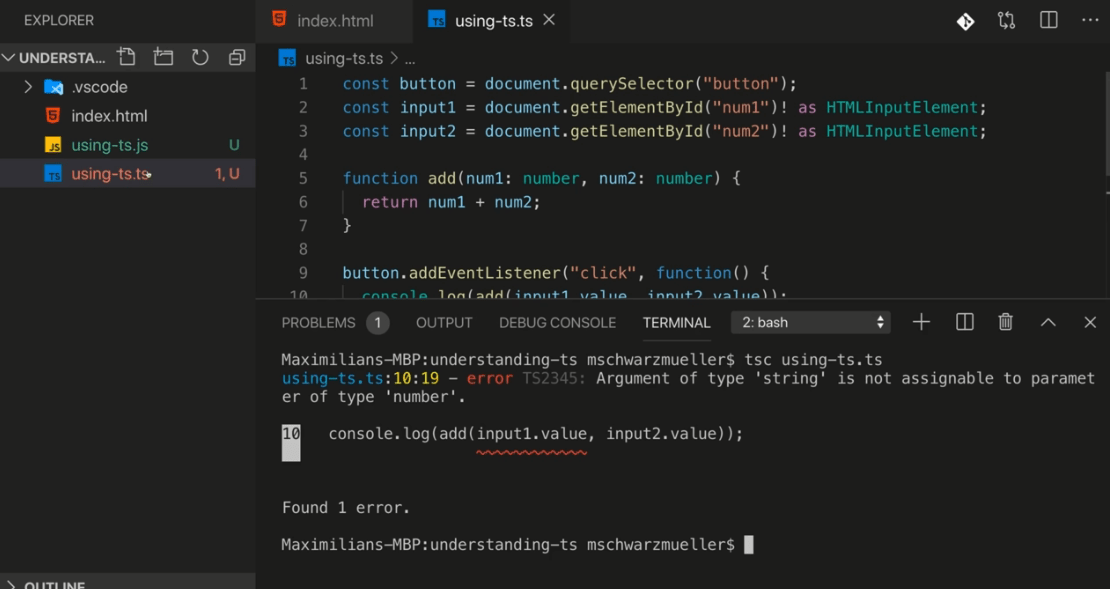Click the EXPLORER panel title

coord(59,21)
